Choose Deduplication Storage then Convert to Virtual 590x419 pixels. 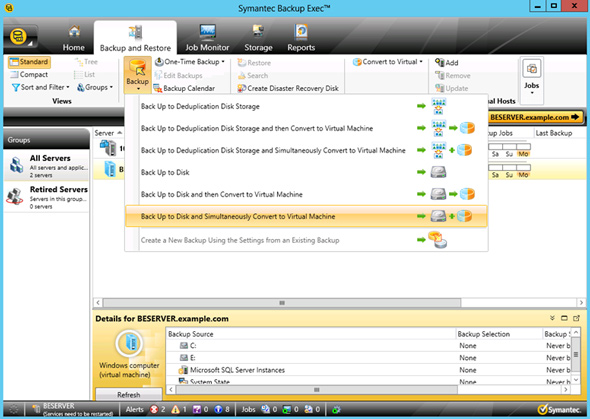307,128
